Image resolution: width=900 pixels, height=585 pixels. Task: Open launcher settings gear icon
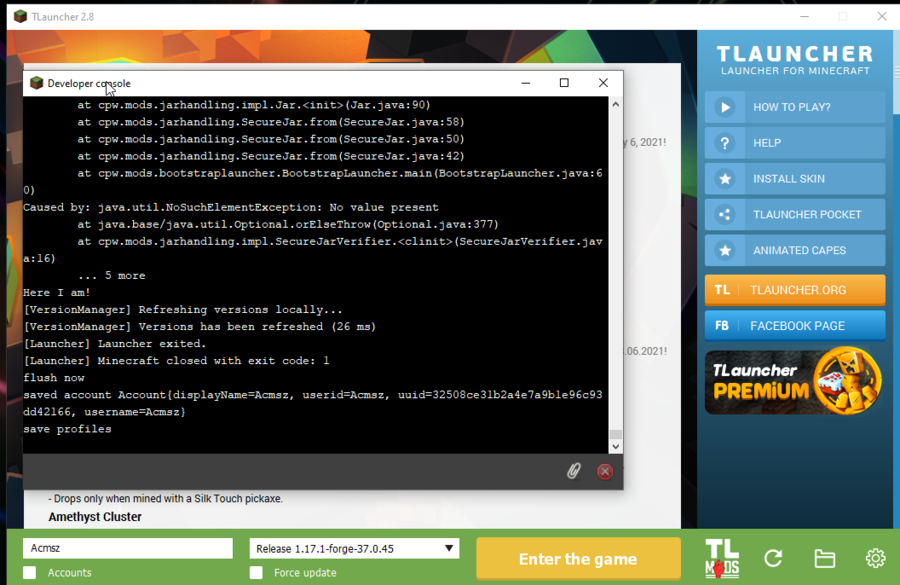pos(875,558)
